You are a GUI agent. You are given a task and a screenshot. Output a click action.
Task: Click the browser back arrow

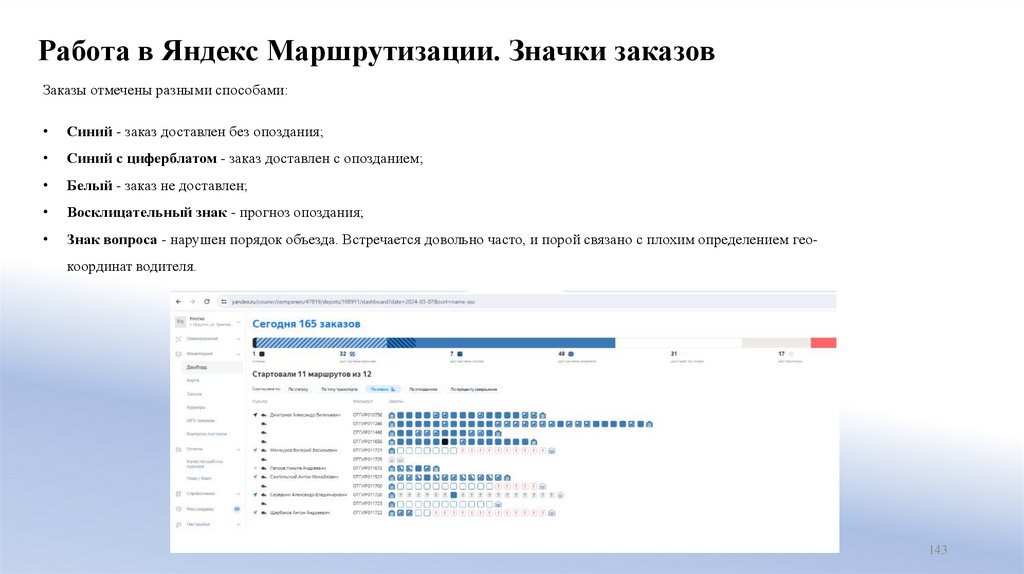coord(178,302)
